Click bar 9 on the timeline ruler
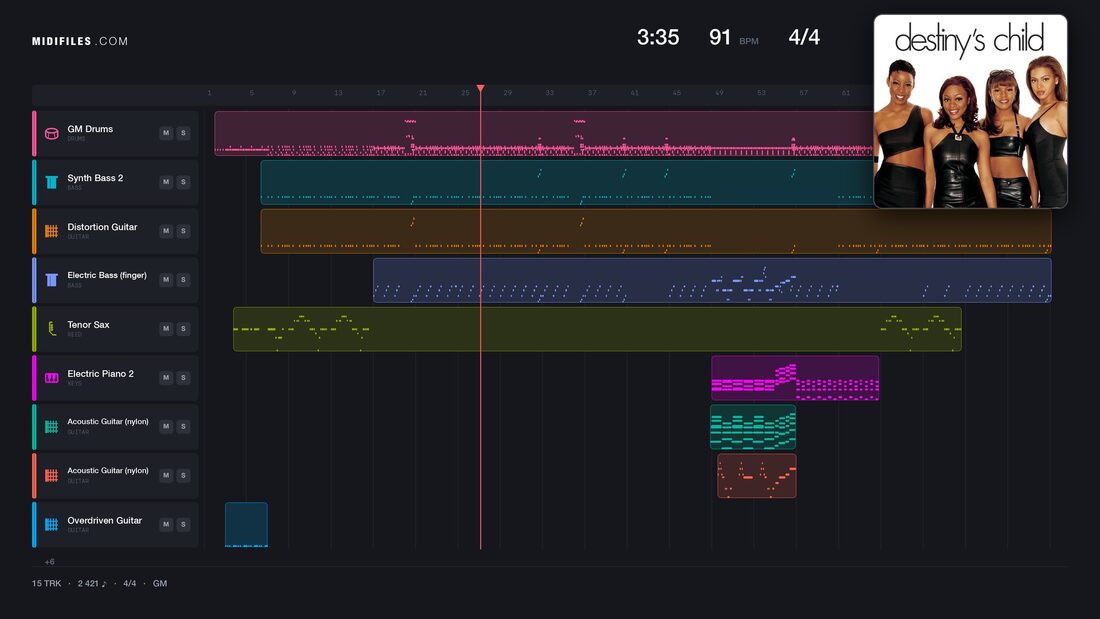Viewport: 1100px width, 619px height. pyautogui.click(x=294, y=93)
